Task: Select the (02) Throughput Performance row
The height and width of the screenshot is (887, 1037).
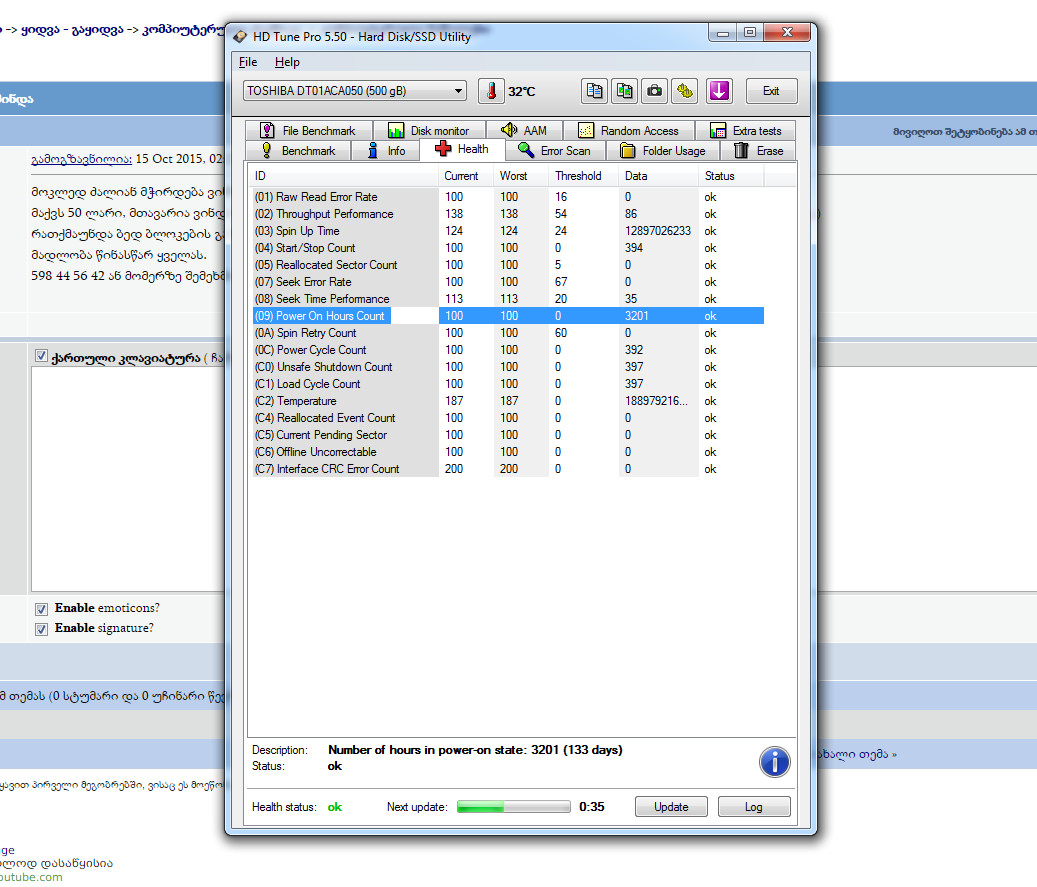Action: pyautogui.click(x=508, y=214)
